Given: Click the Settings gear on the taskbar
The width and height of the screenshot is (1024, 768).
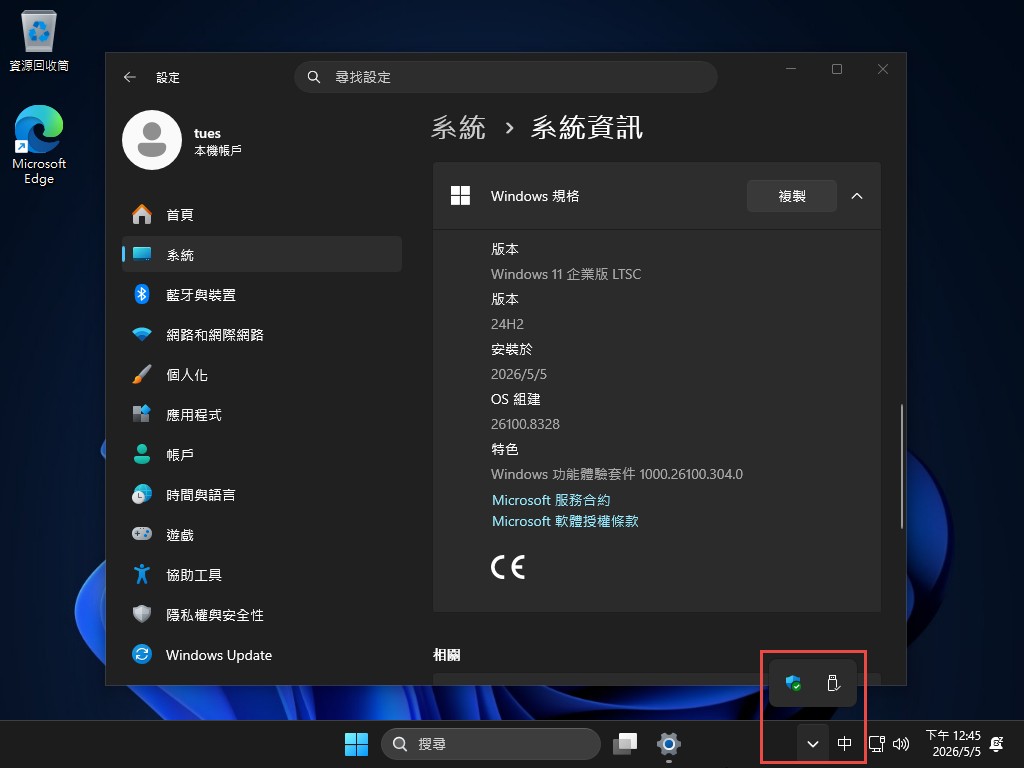Looking at the screenshot, I should pos(669,744).
